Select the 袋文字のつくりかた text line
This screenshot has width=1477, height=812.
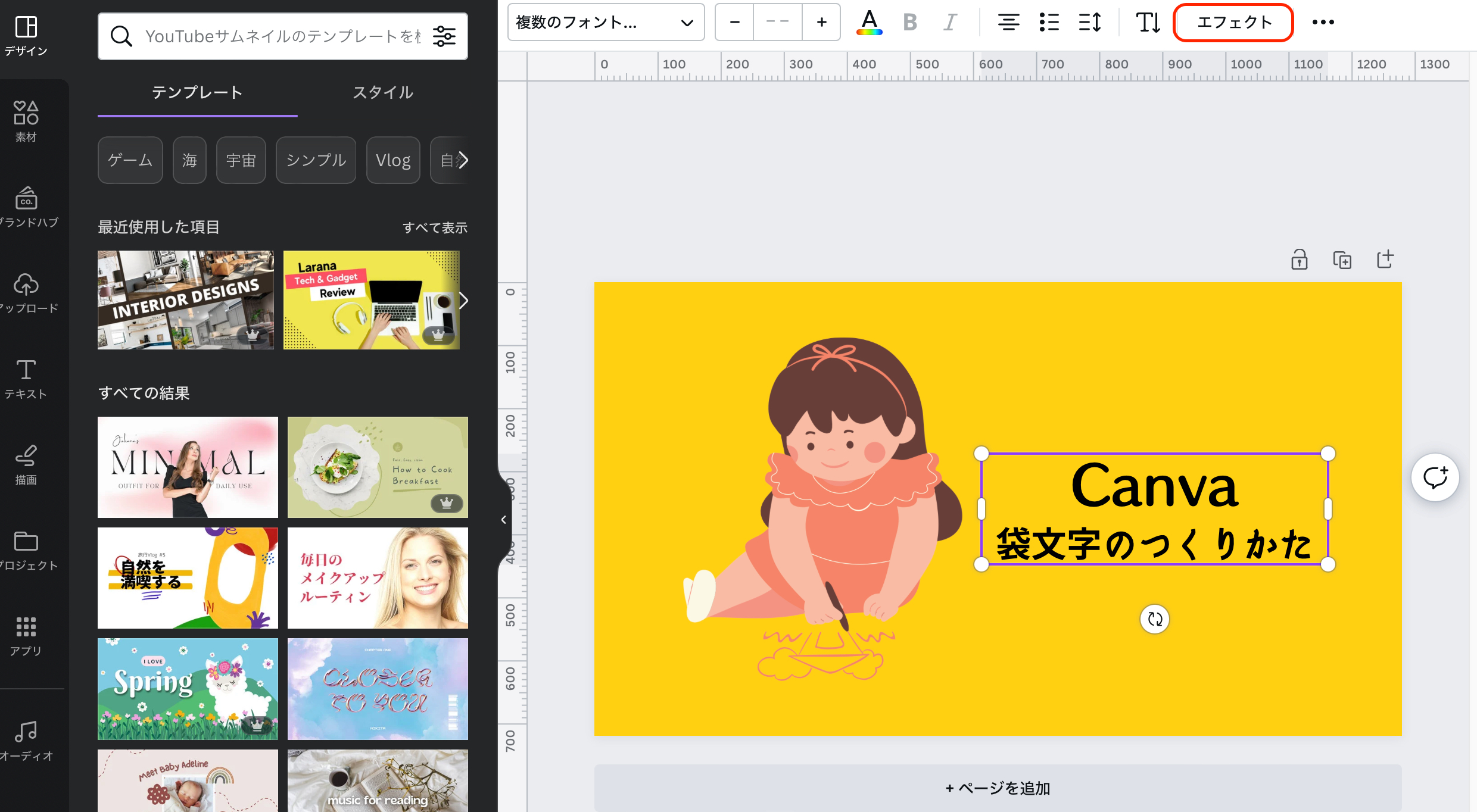click(1154, 544)
